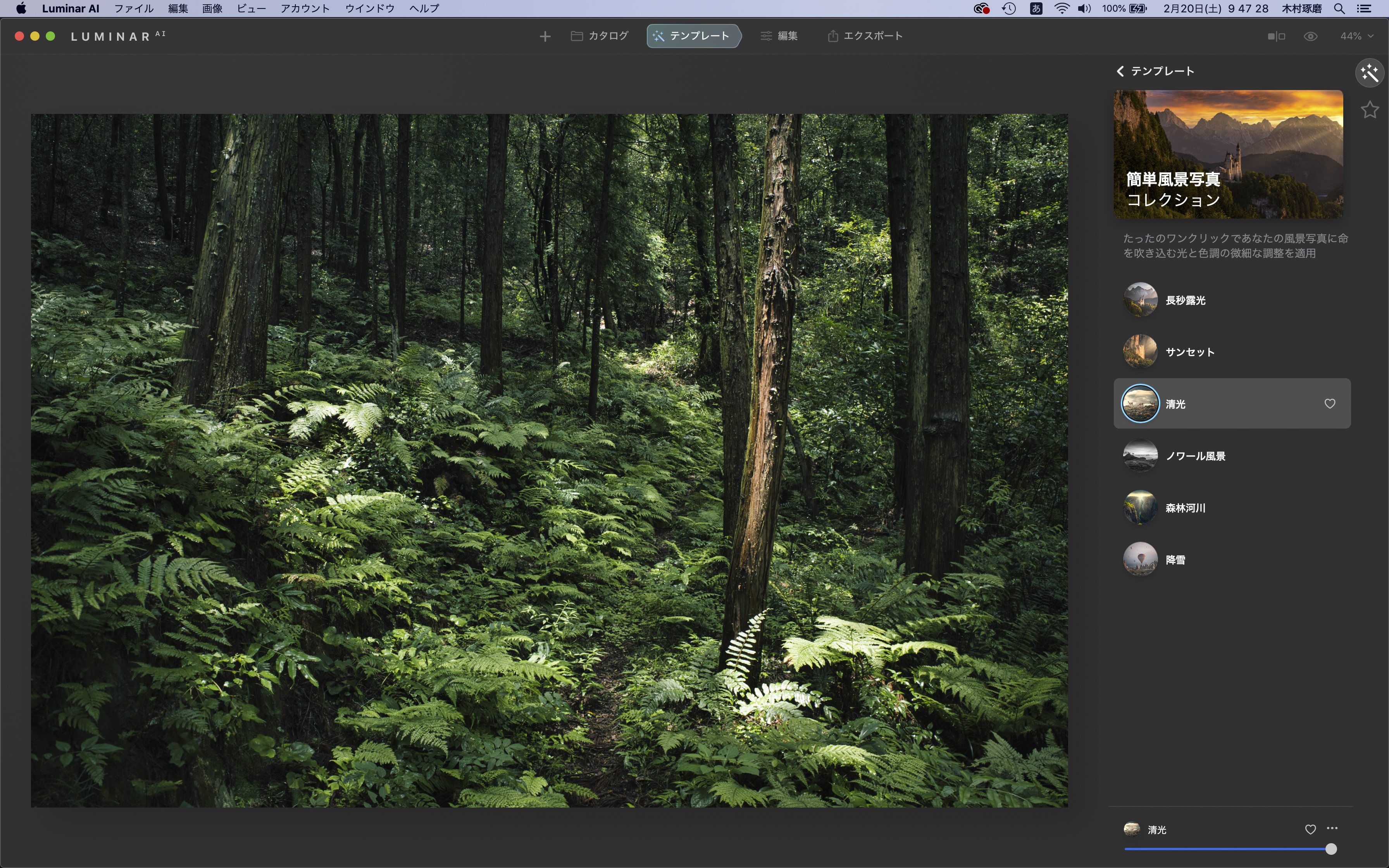The image size is (1389, 868).
Task: Click the plus icon to add photos
Action: pyautogui.click(x=545, y=37)
